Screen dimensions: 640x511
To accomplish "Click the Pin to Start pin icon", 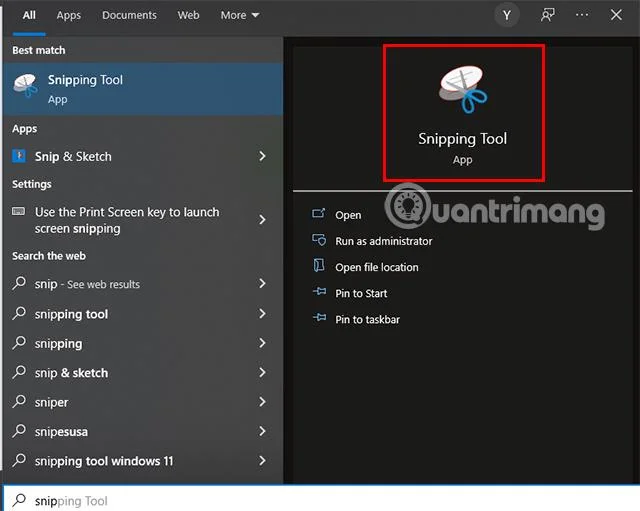I will tap(319, 291).
